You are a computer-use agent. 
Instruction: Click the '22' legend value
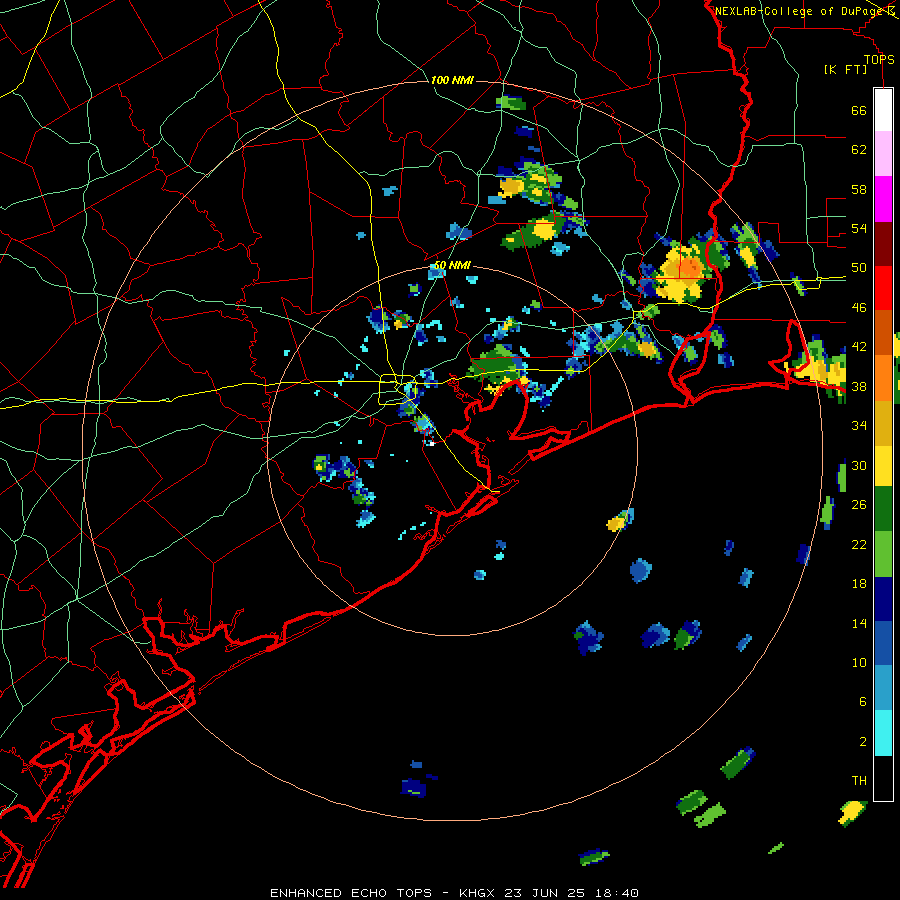click(859, 545)
